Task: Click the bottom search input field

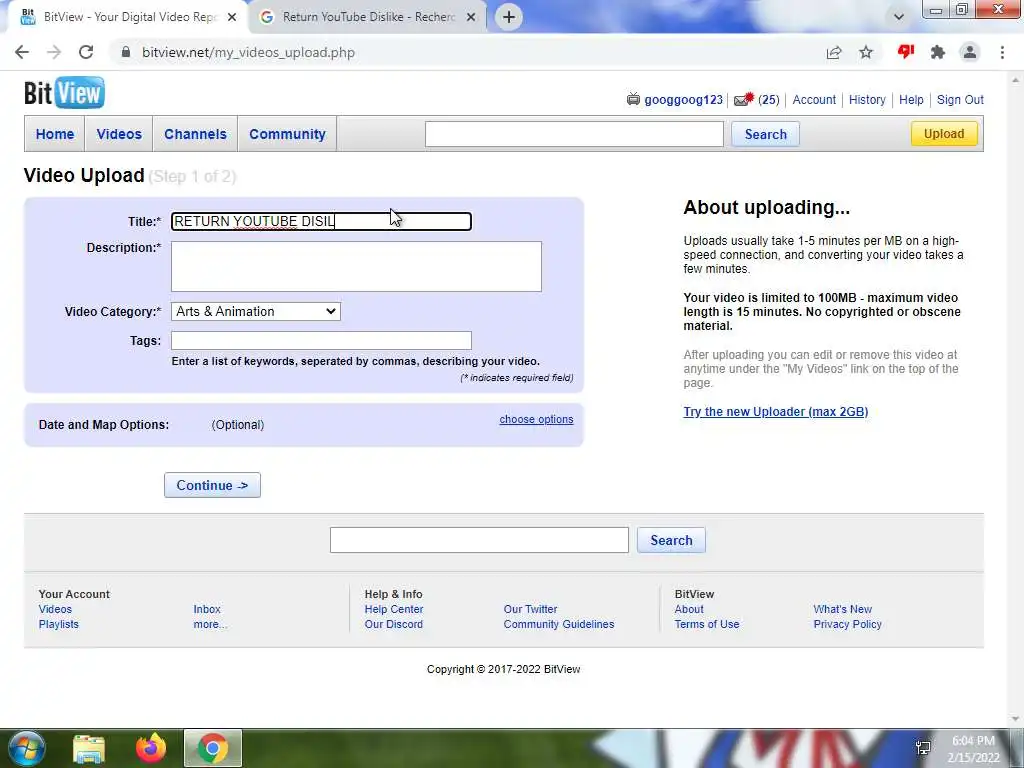Action: click(479, 540)
